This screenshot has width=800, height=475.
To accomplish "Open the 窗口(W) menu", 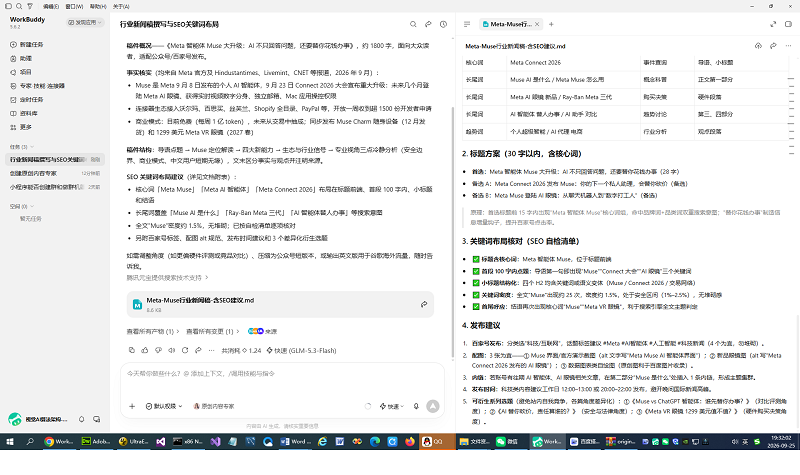I will click(x=74, y=6).
